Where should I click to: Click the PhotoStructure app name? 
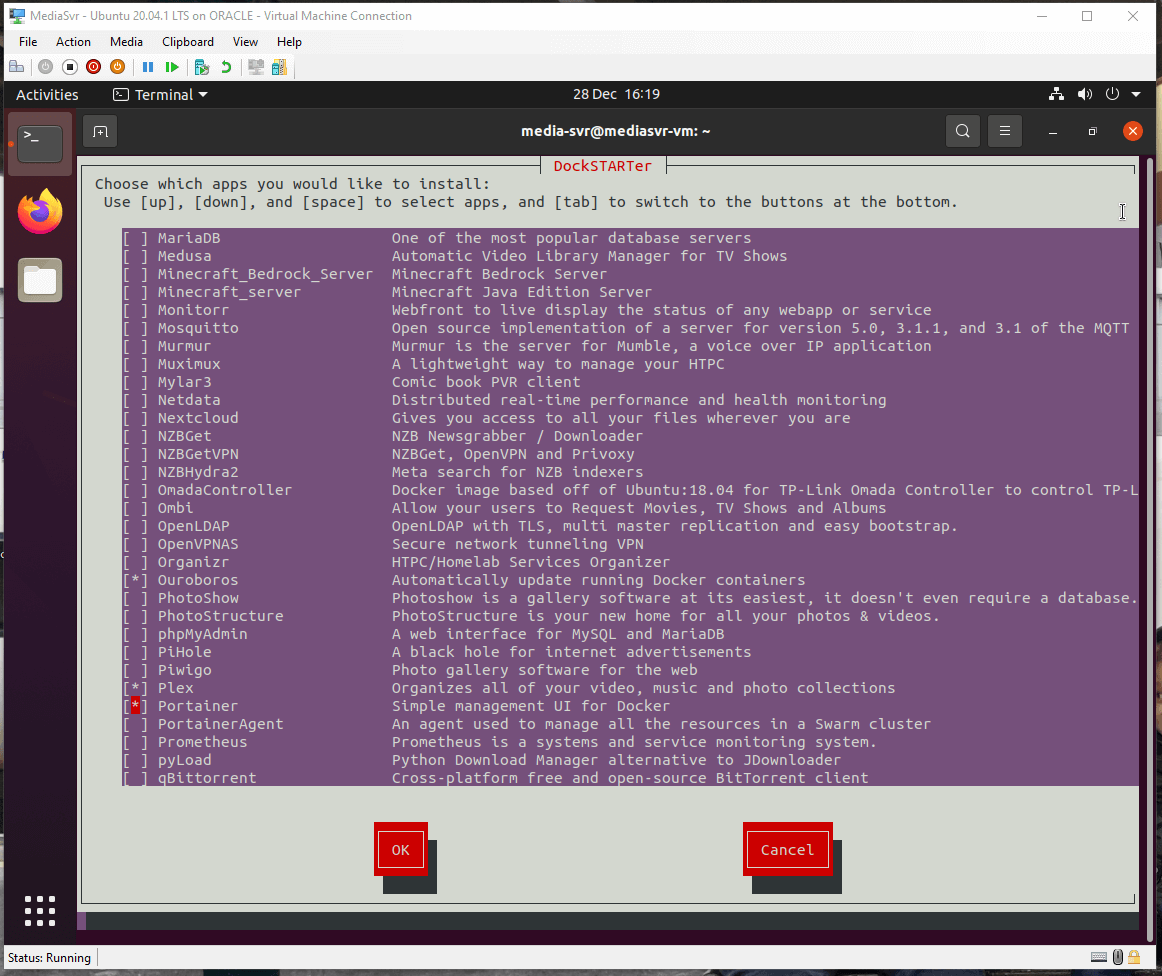pyautogui.click(x=220, y=616)
